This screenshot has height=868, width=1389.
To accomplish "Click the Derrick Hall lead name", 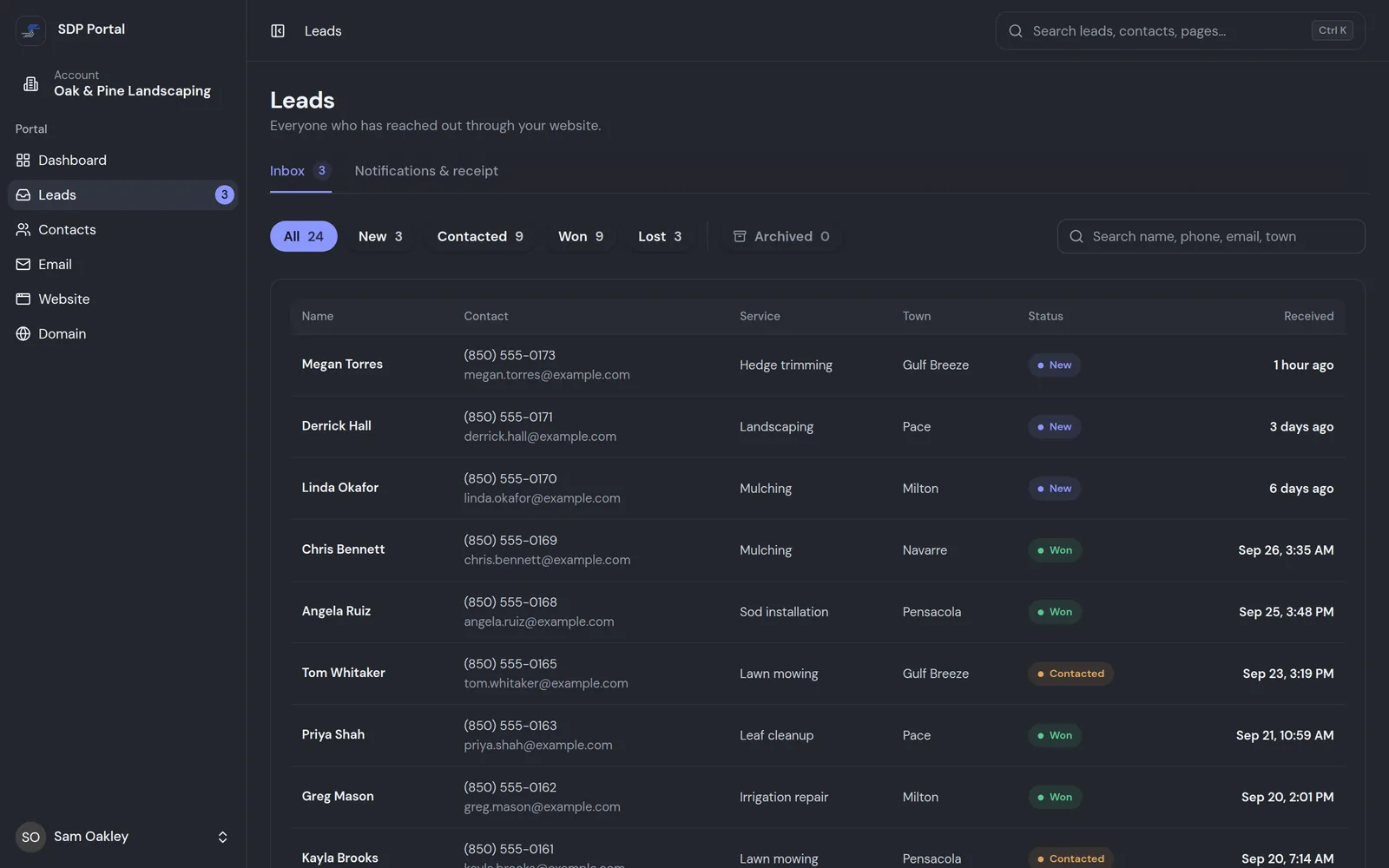I will pos(337,426).
